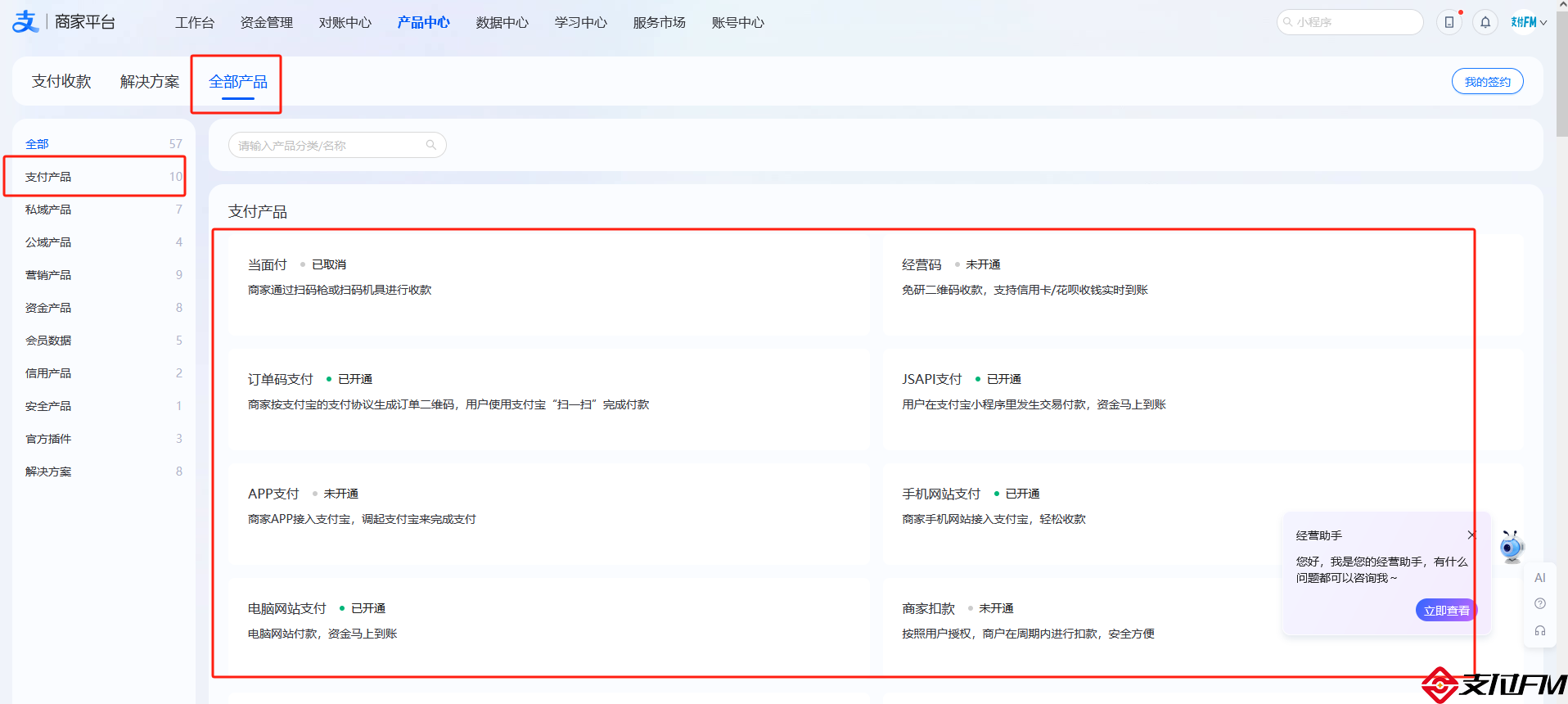Open the 数据中心 menu
The height and width of the screenshot is (704, 1568).
click(x=502, y=23)
